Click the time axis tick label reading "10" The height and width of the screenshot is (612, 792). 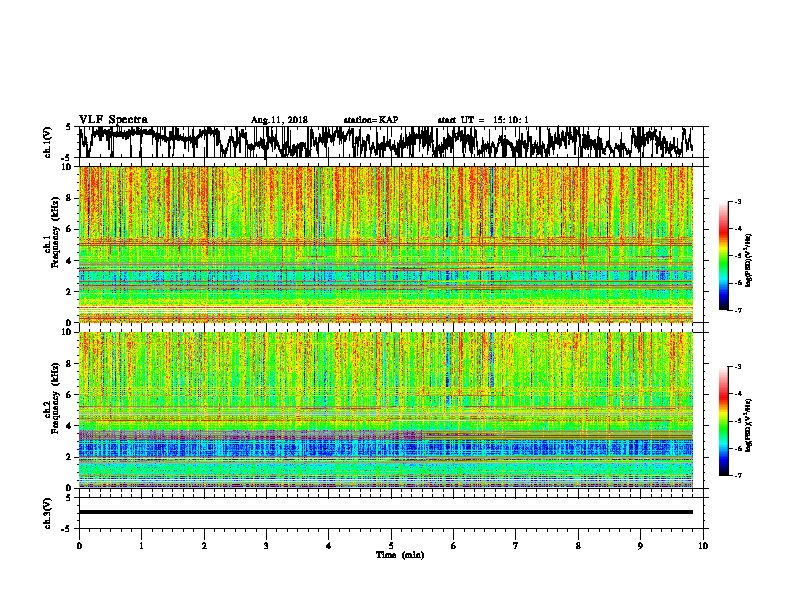[x=703, y=546]
